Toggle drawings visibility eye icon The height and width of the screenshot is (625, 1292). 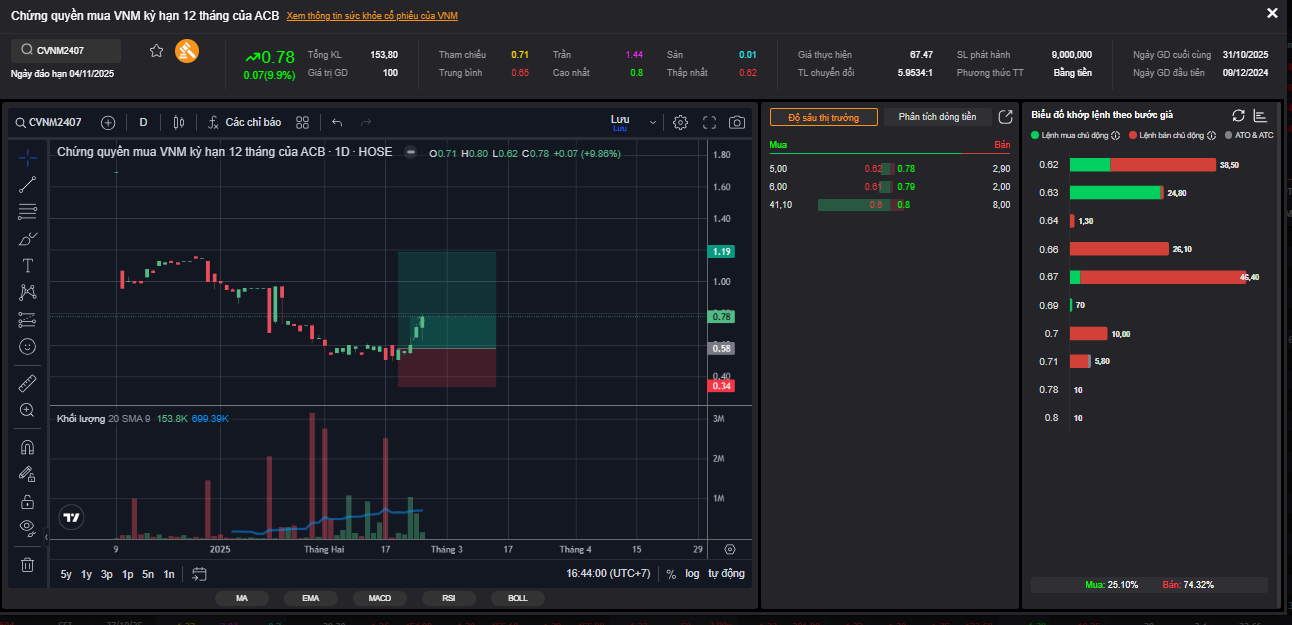coord(28,527)
